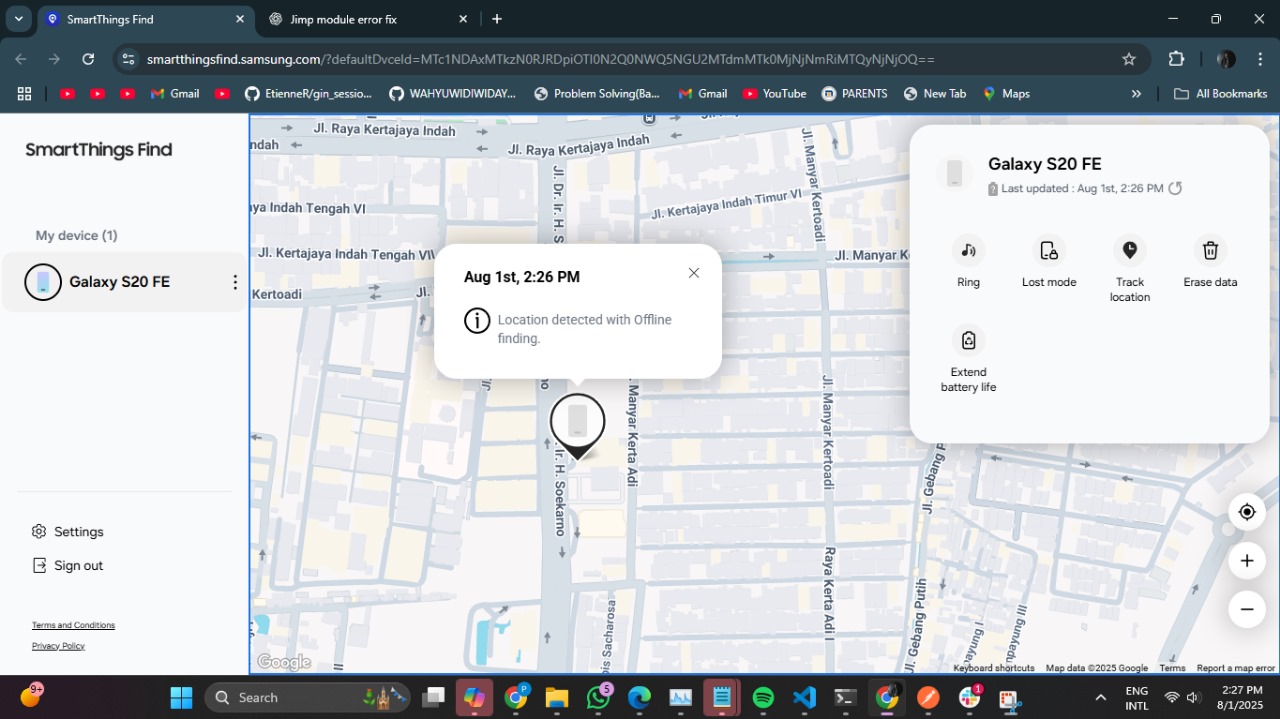Click the Ring device icon
Viewport: 1280px width, 719px height.
coord(968,251)
